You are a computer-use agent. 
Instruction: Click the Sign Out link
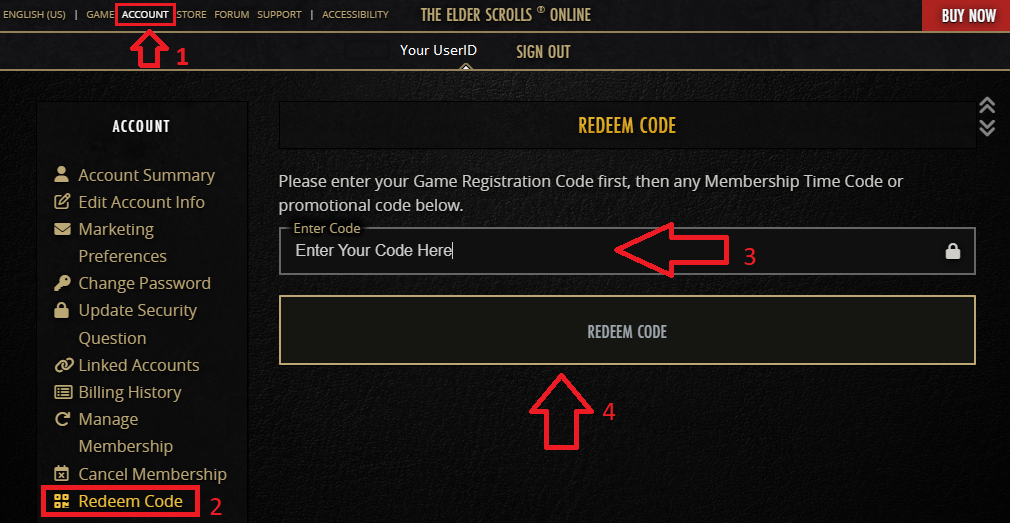[x=543, y=51]
